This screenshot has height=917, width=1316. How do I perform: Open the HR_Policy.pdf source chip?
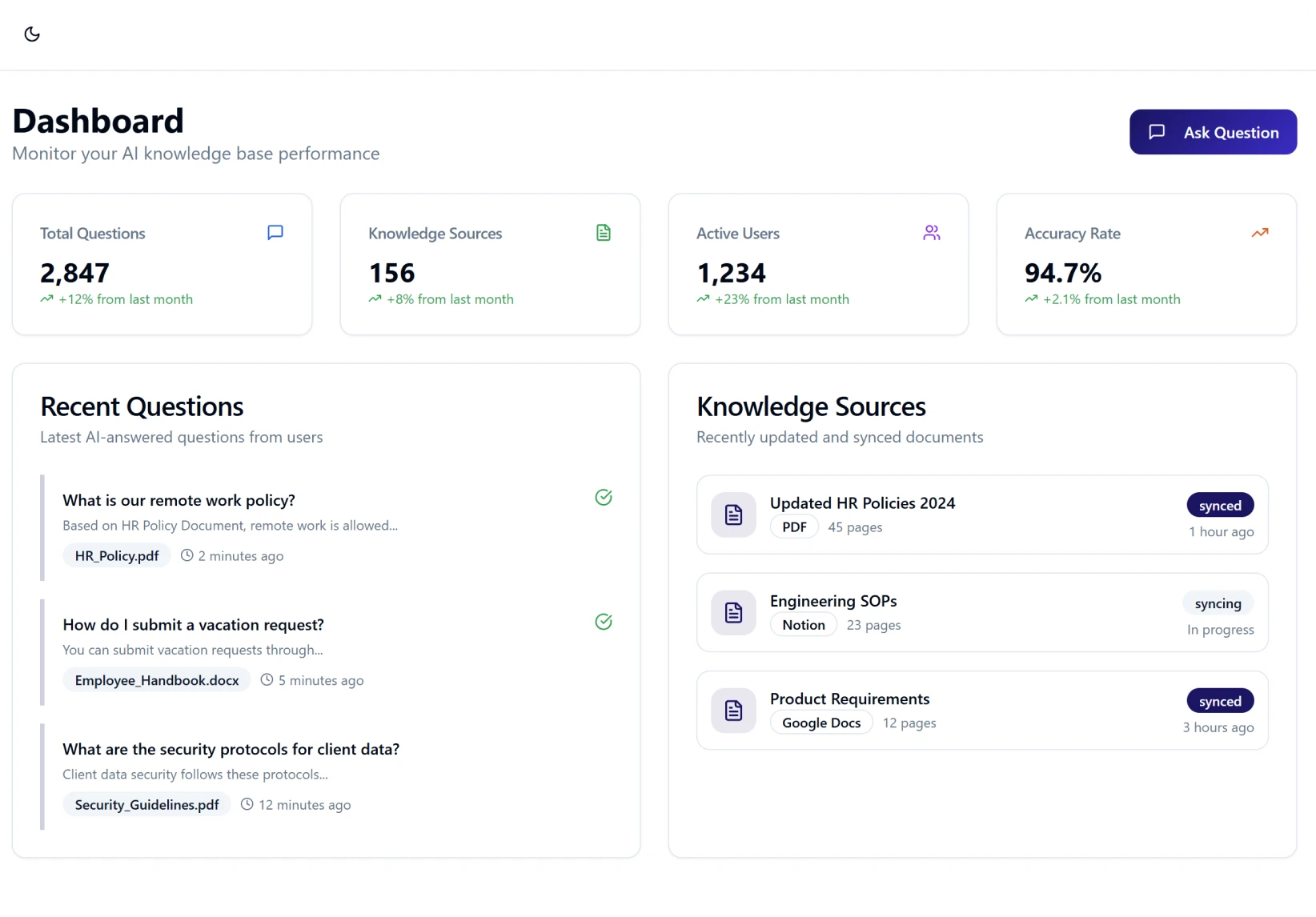(x=116, y=555)
